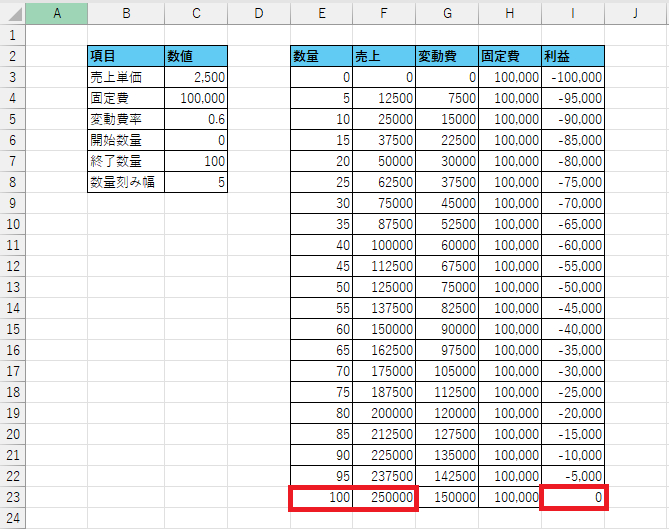This screenshot has width=669, height=529.
Task: Select column F header
Action: [x=384, y=14]
